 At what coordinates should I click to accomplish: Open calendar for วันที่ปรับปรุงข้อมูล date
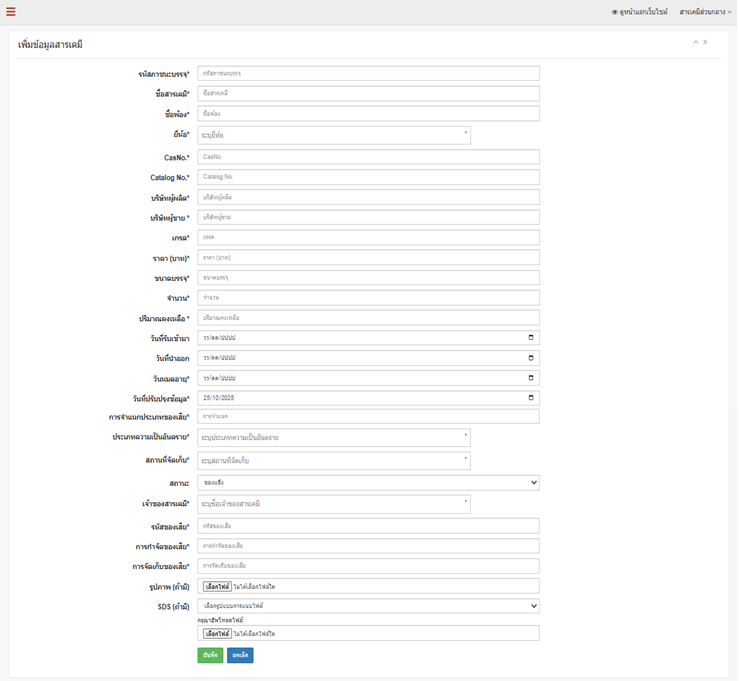[x=530, y=398]
